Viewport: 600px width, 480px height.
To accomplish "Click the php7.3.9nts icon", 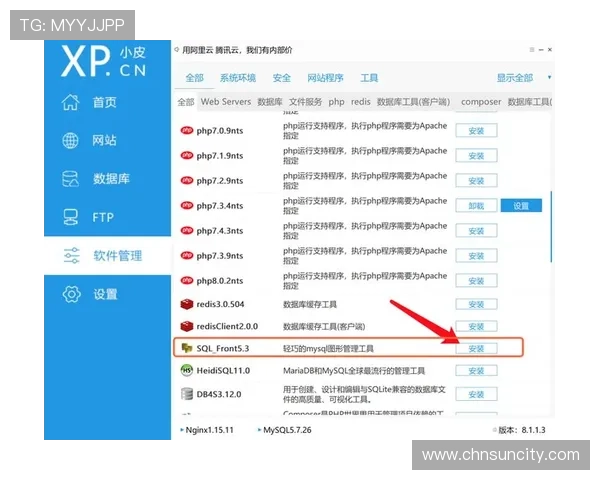I will click(187, 255).
